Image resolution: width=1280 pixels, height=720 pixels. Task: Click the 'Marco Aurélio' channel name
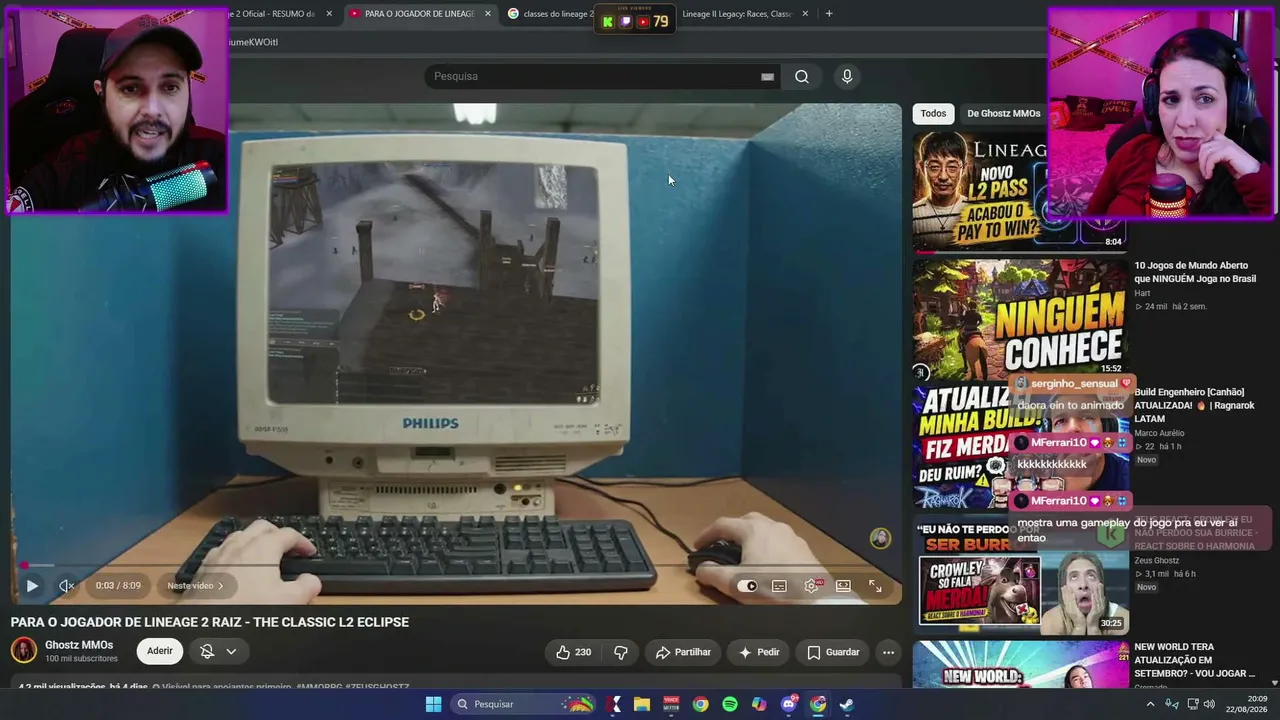point(1159,433)
